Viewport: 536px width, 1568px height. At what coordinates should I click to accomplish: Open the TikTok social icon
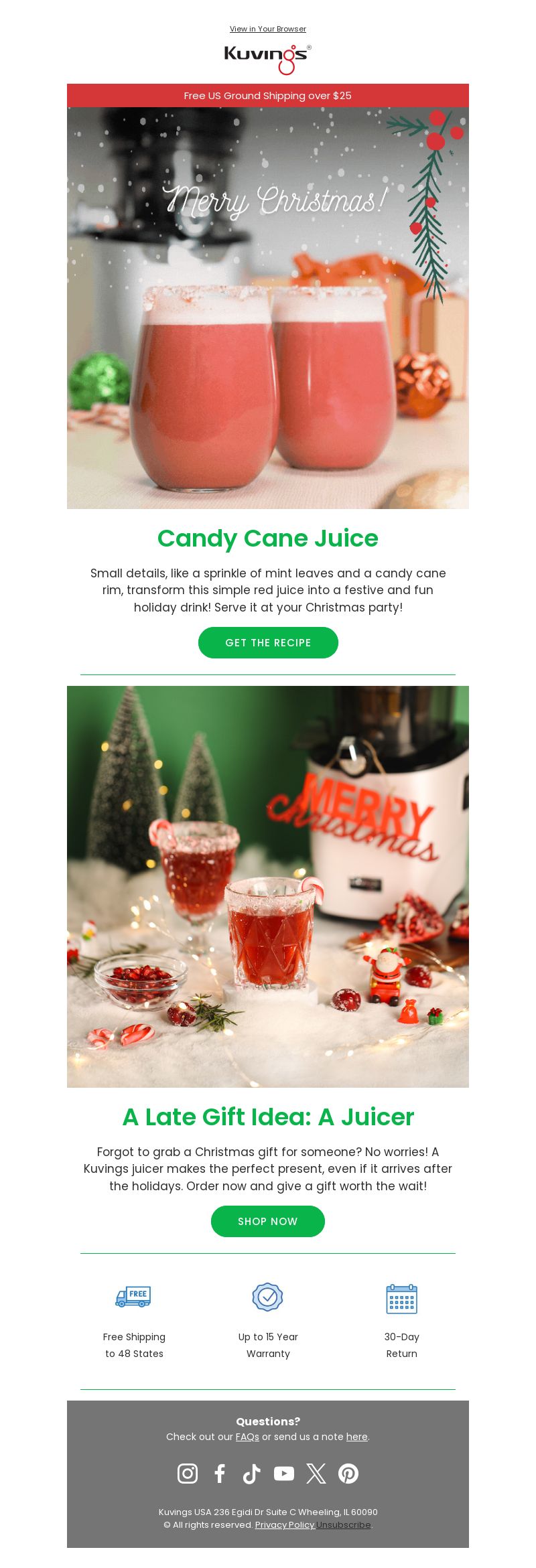[251, 1474]
